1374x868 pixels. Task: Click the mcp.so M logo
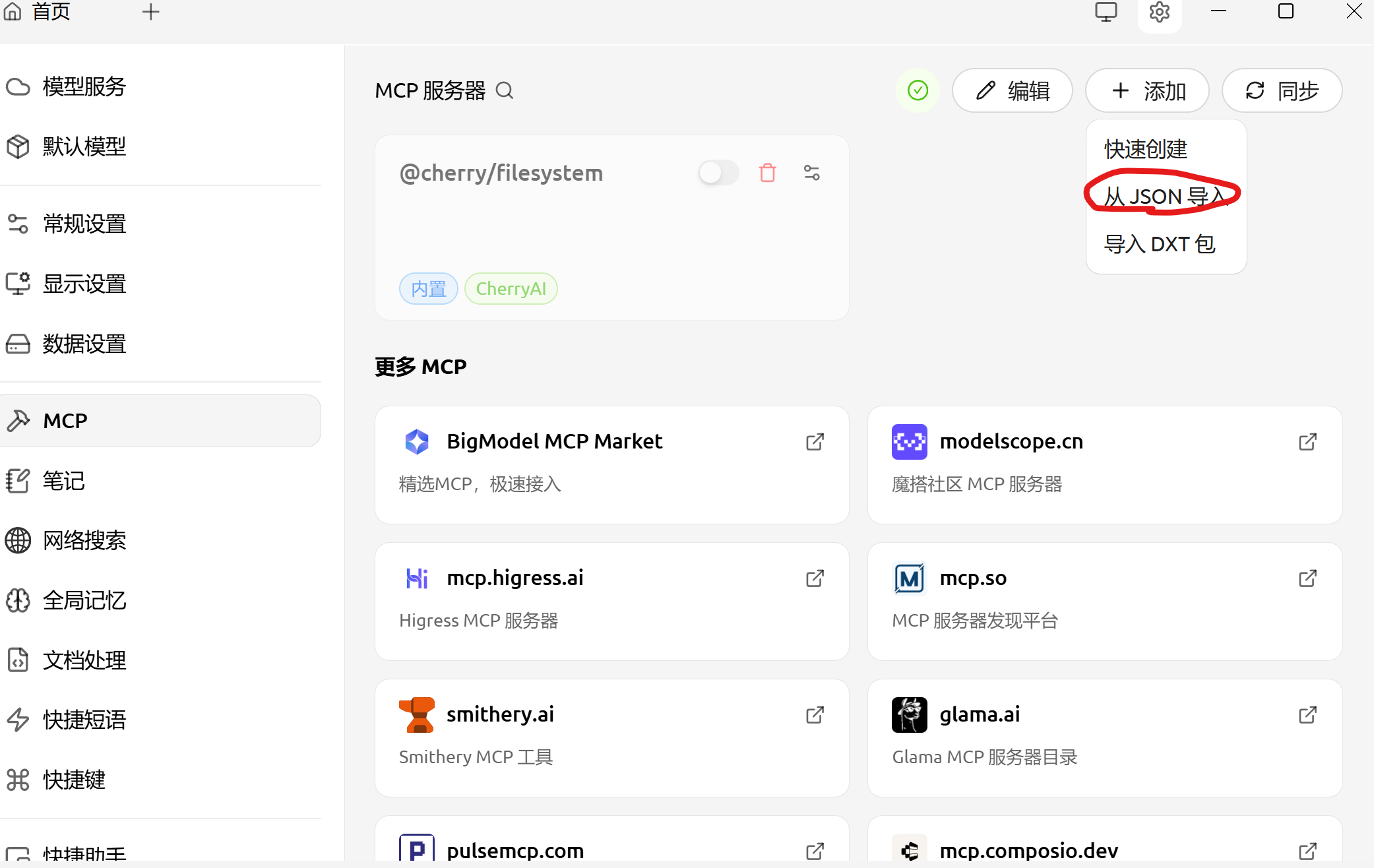point(910,578)
